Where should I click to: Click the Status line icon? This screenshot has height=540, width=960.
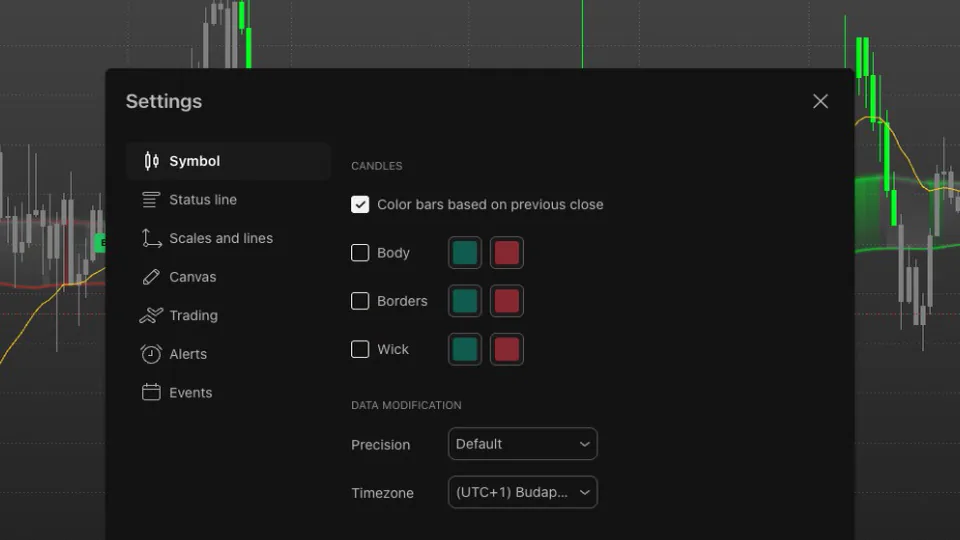pyautogui.click(x=151, y=200)
